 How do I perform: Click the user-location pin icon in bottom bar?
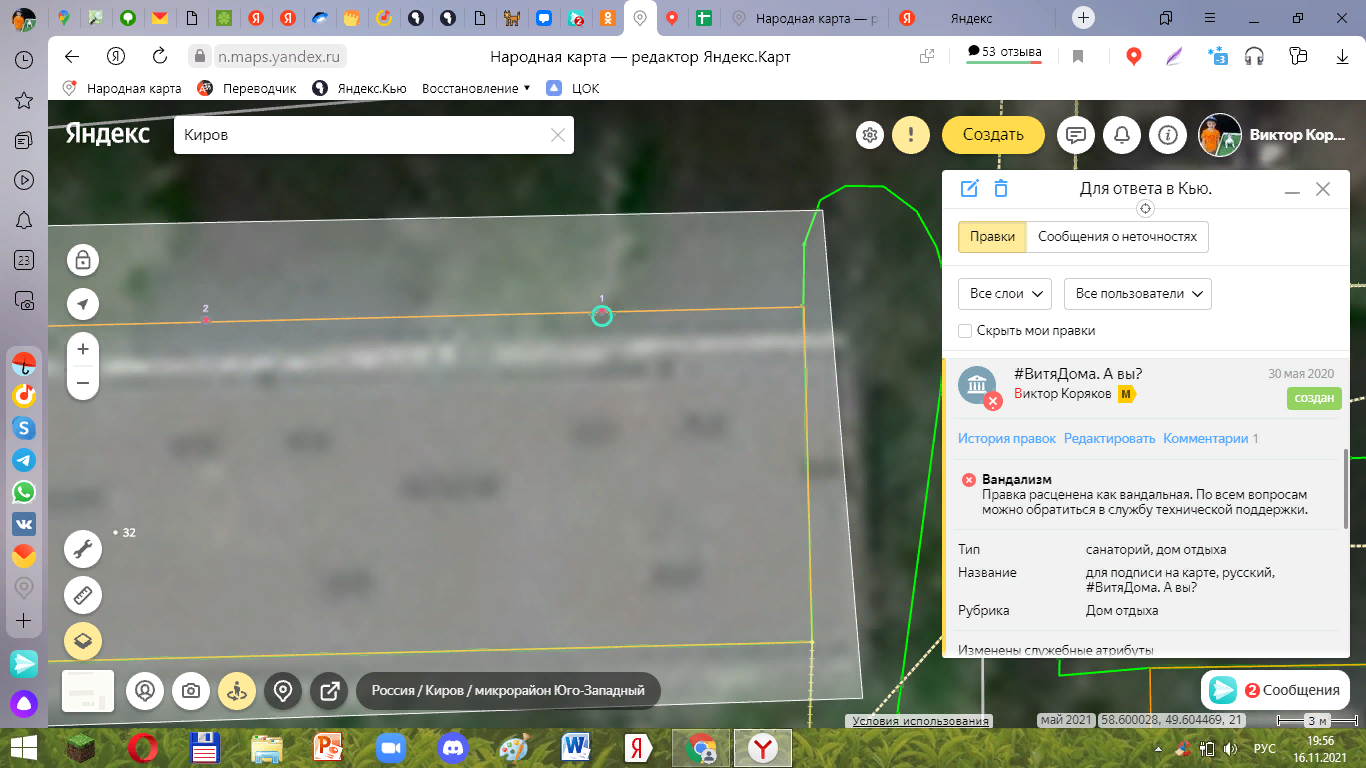pyautogui.click(x=145, y=690)
